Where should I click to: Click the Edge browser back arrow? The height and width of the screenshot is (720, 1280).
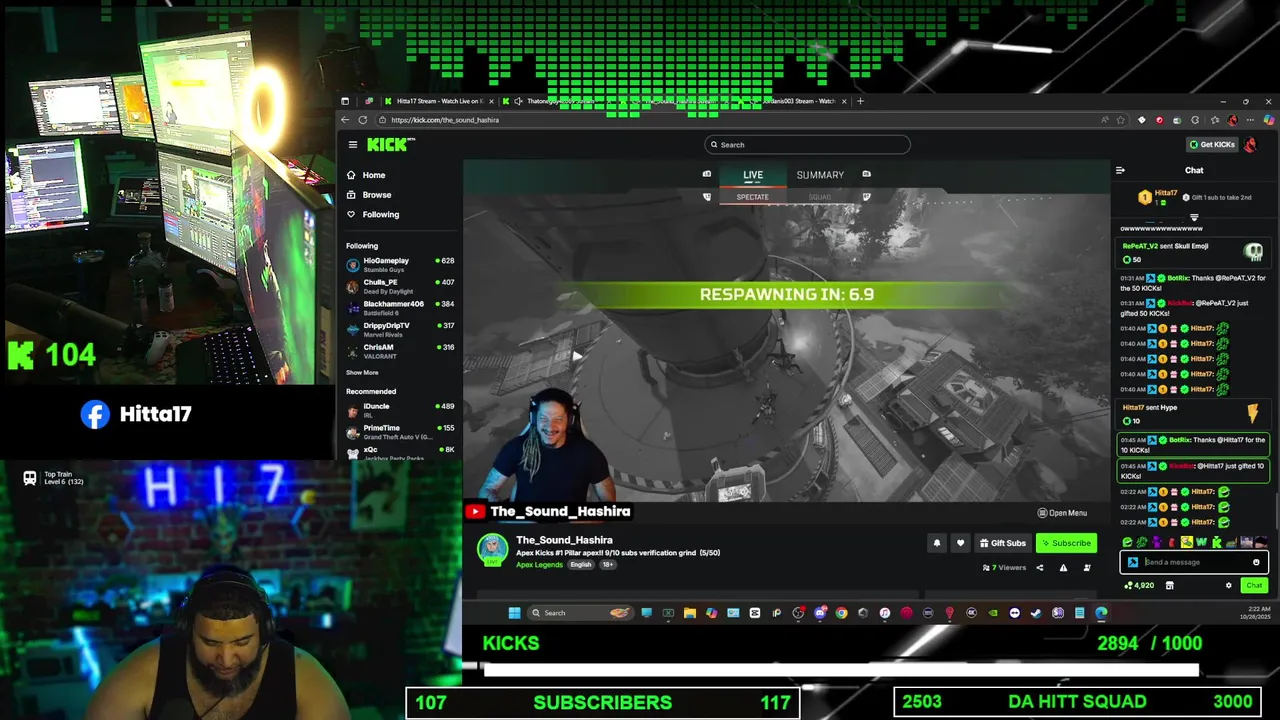coord(346,120)
